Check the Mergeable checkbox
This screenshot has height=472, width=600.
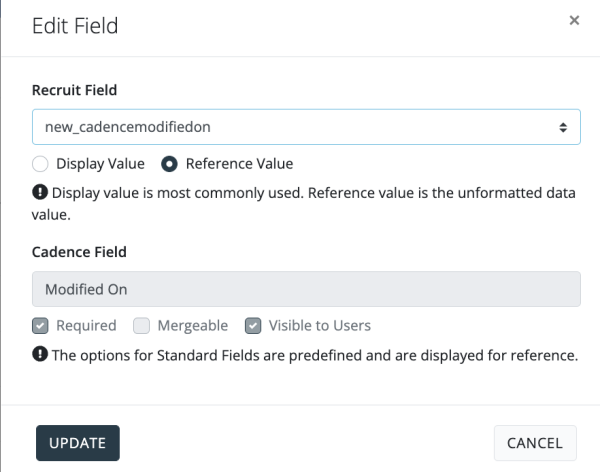(x=141, y=325)
